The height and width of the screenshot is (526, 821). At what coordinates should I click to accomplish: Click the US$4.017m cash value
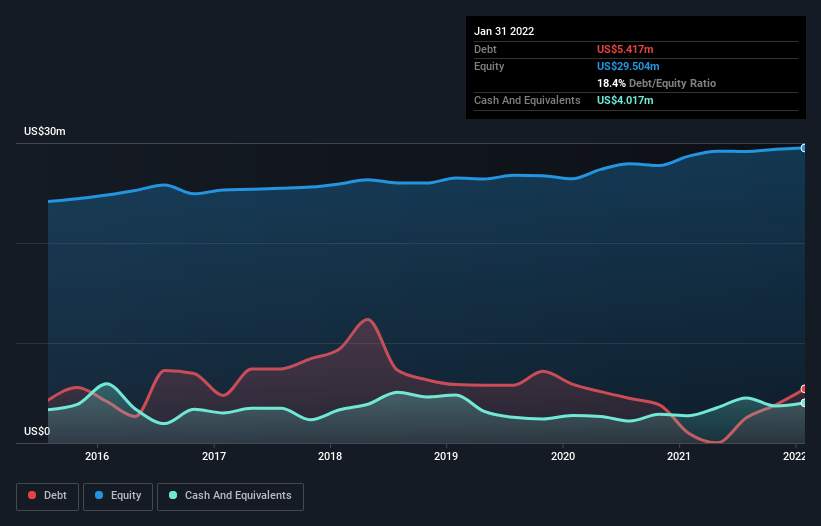(x=625, y=100)
